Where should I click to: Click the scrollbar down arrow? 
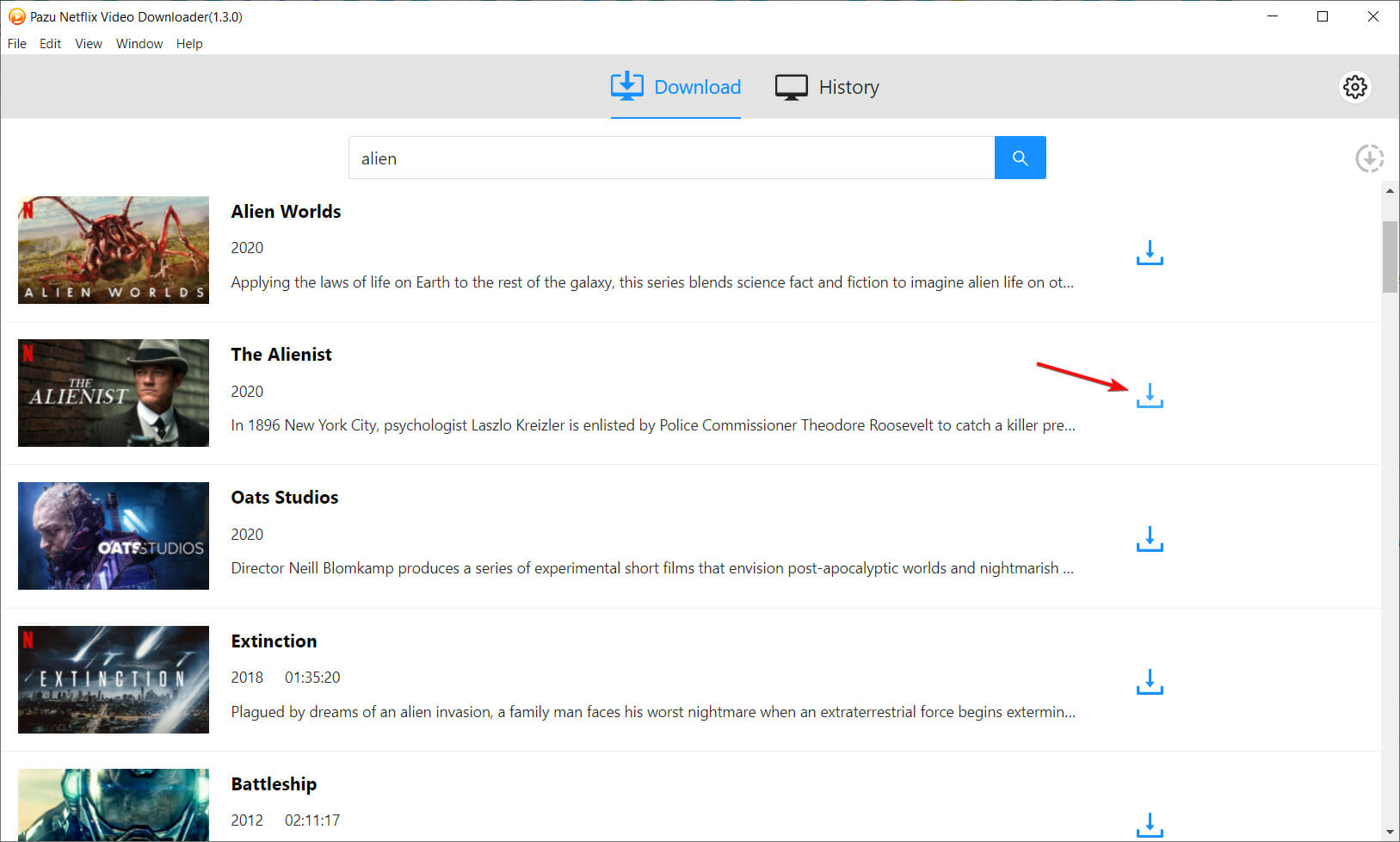coord(1390,833)
